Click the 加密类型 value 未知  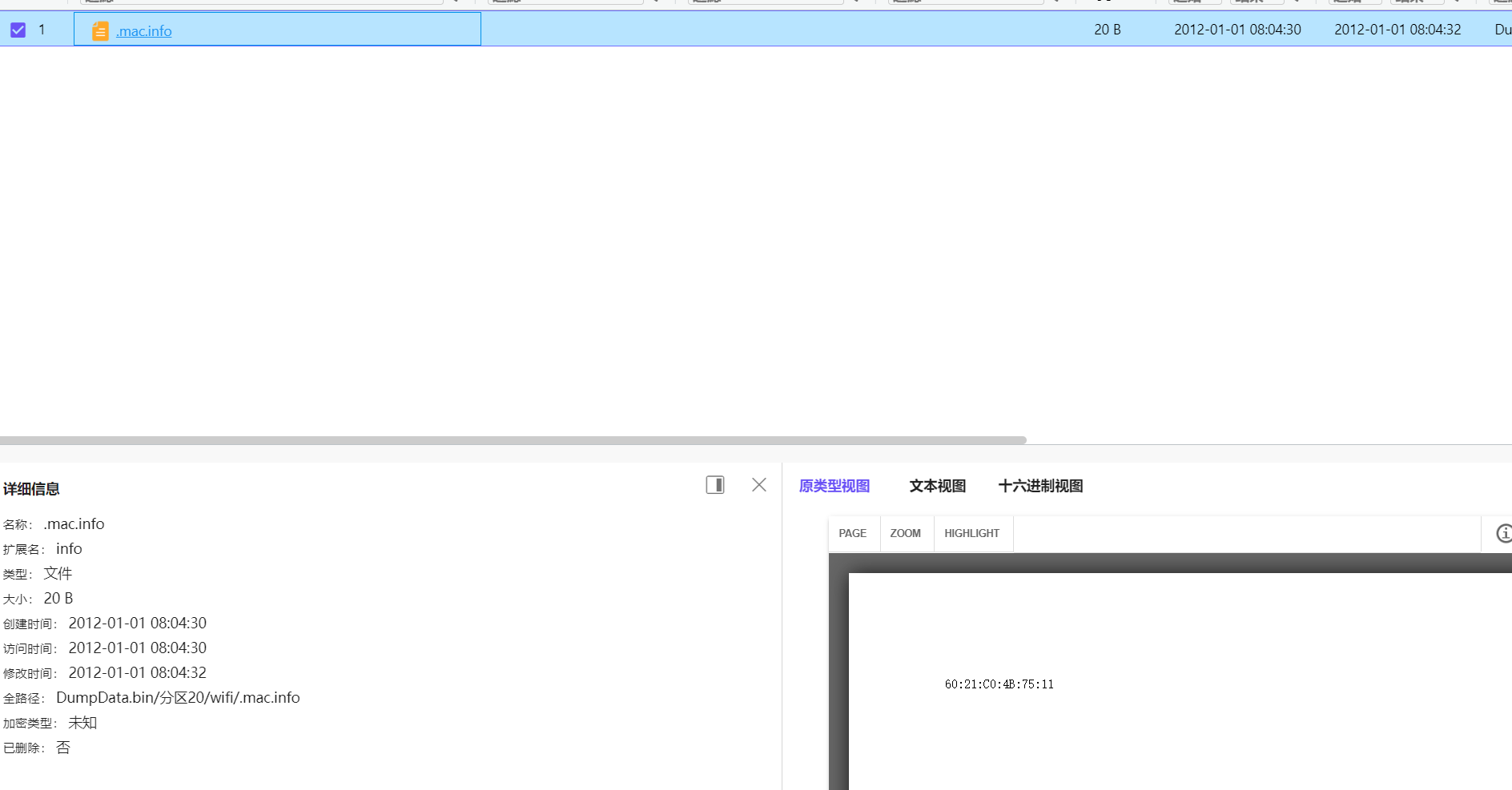[x=82, y=723]
